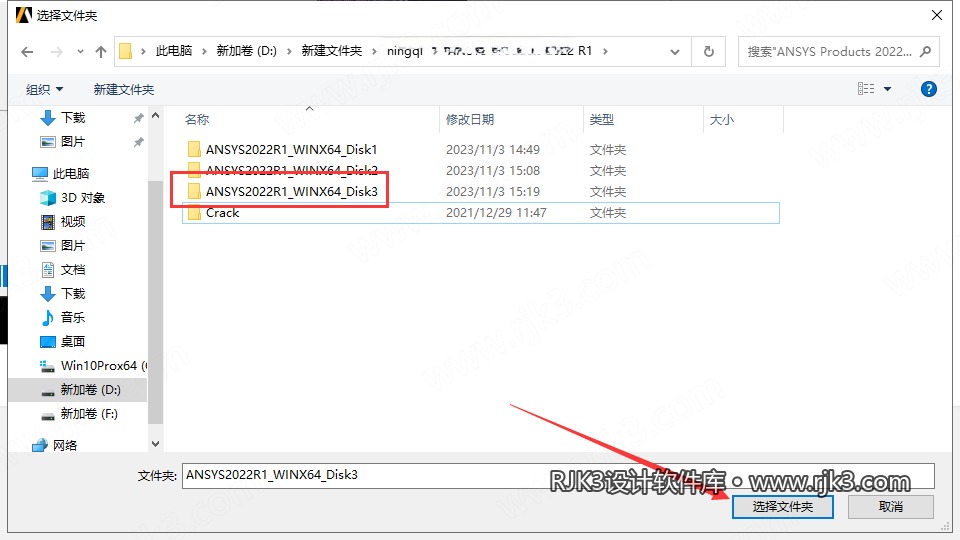Viewport: 960px width, 540px height.
Task: Select ANSYS2022R1_WINX64_Disk1 folder
Action: [291, 149]
